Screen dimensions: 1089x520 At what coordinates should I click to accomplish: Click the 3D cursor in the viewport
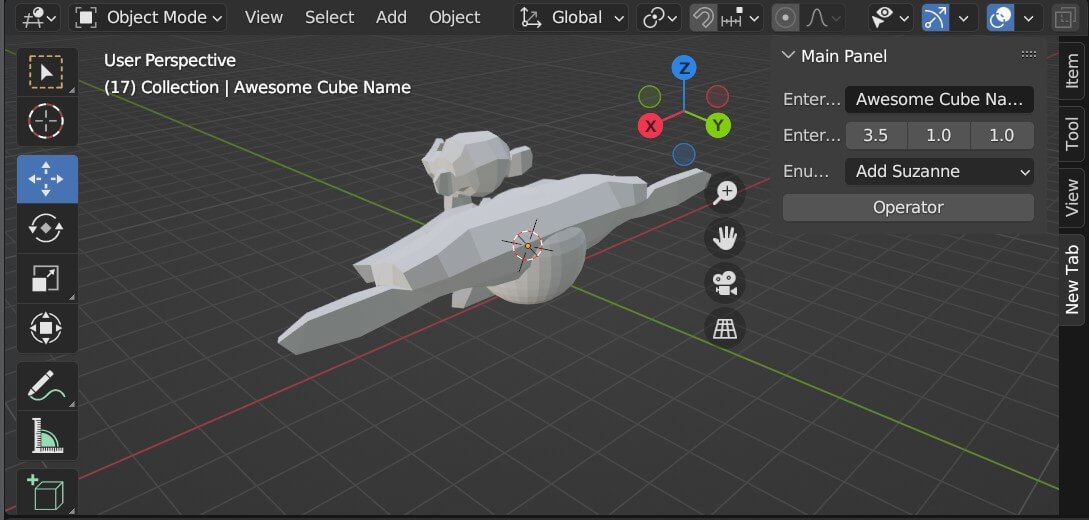click(x=527, y=245)
